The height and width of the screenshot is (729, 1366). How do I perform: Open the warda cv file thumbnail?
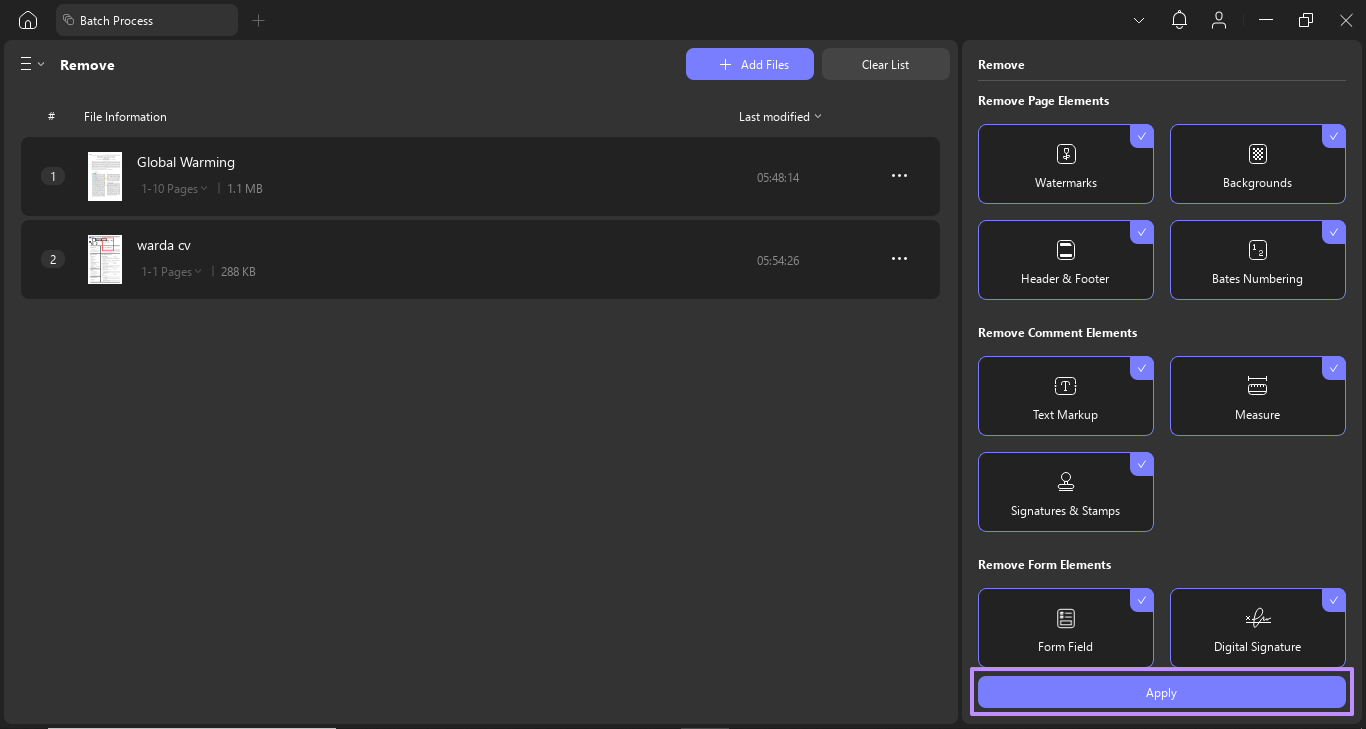click(x=105, y=260)
